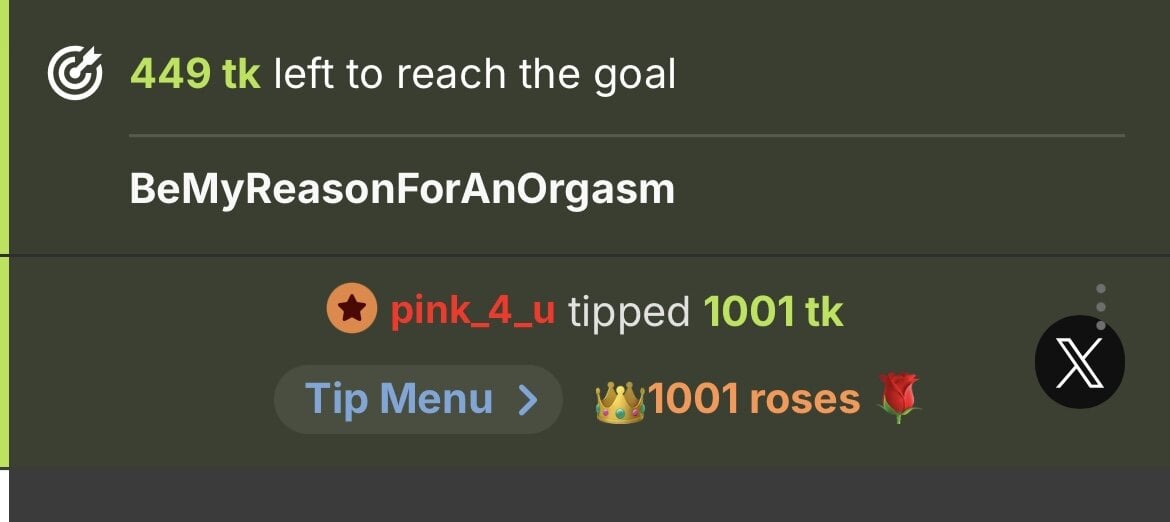
Task: Expand the Tip Menu chevron arrow
Action: click(x=528, y=400)
